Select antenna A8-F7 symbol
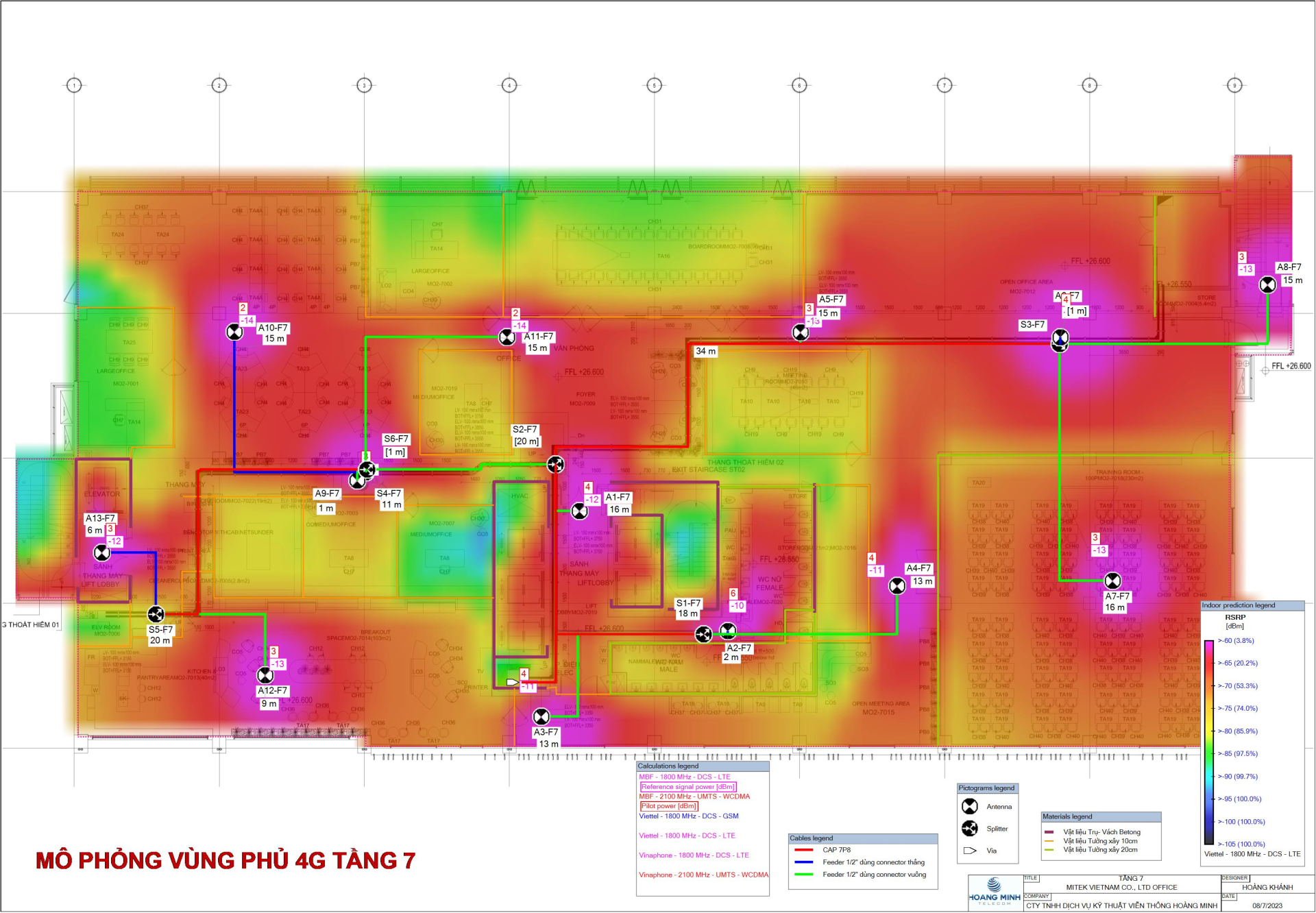This screenshot has width=1316, height=913. coord(1267,284)
